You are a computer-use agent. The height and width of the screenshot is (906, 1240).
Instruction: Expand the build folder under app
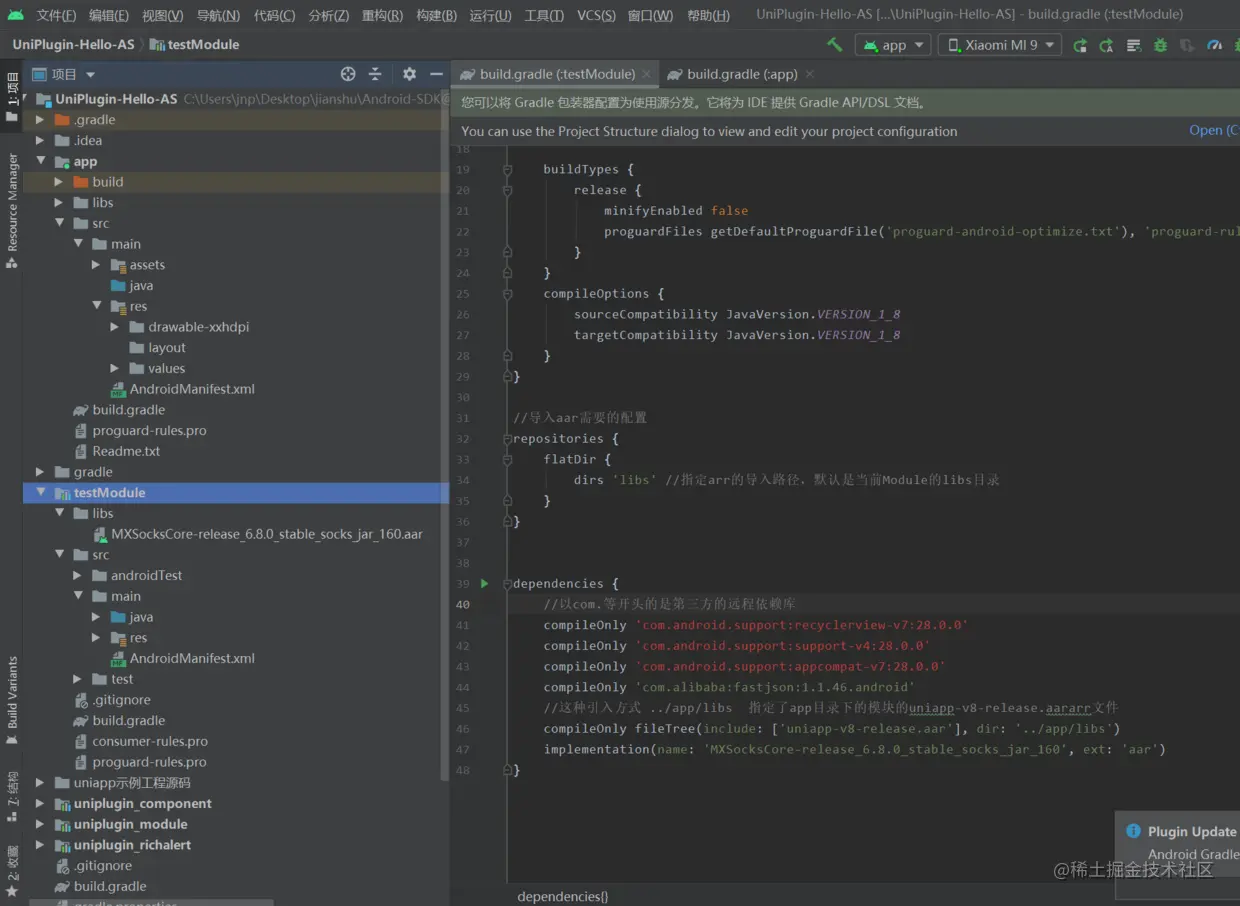tap(59, 182)
